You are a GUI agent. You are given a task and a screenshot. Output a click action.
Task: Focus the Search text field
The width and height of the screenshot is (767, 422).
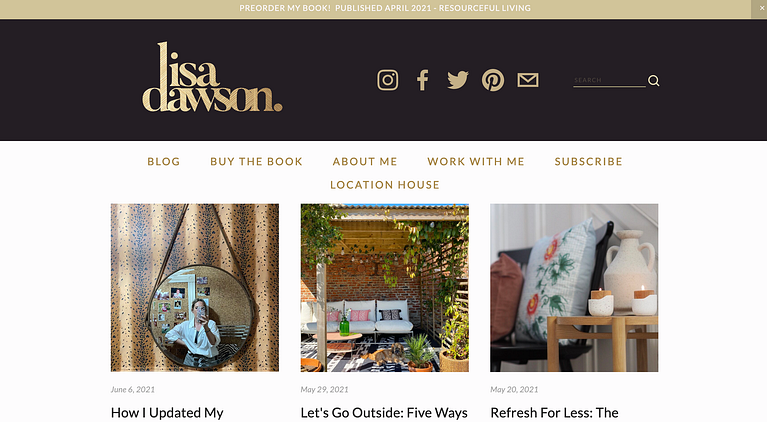[x=609, y=80]
